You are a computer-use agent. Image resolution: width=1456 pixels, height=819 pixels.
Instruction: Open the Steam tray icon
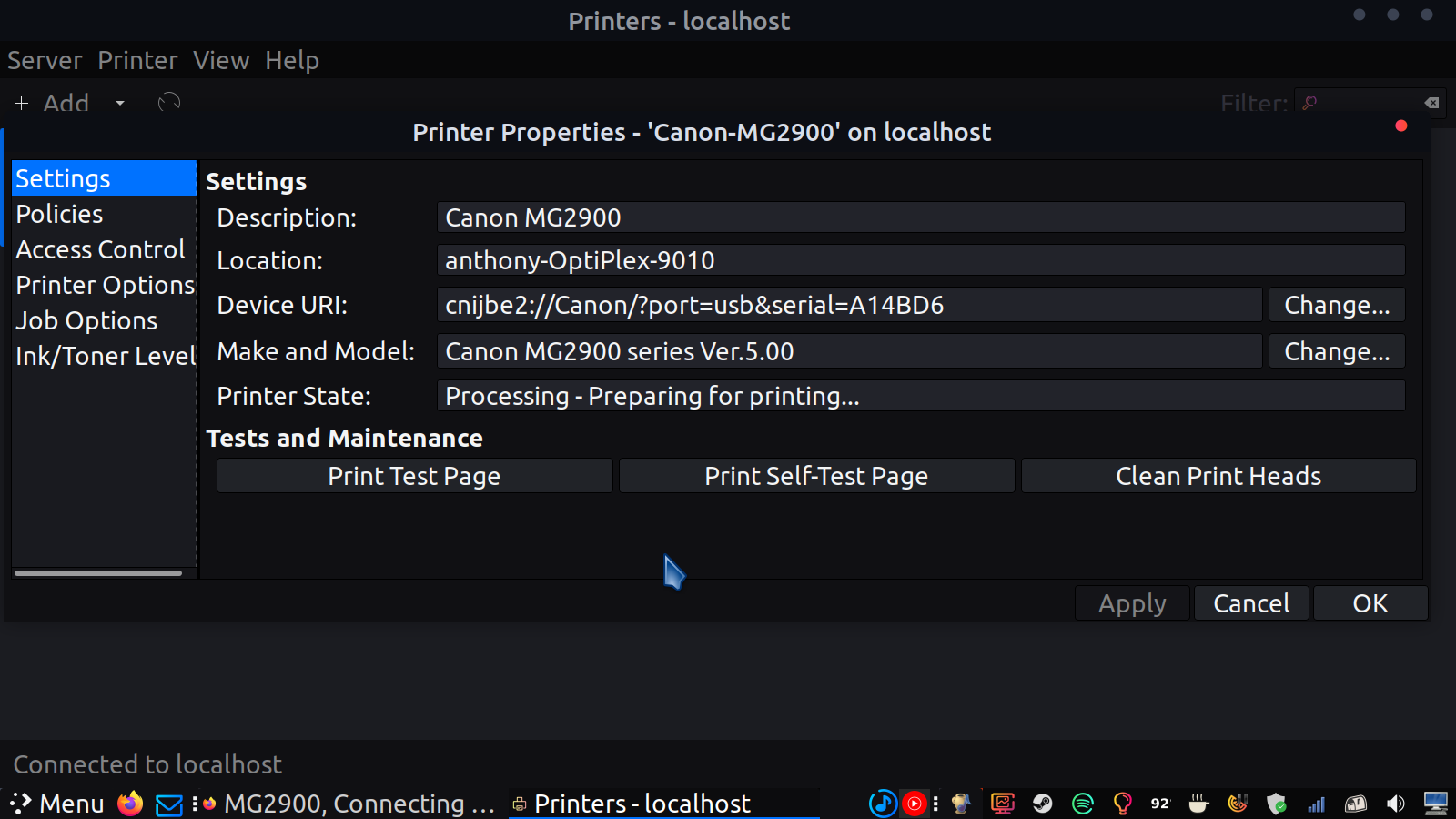(x=1043, y=804)
